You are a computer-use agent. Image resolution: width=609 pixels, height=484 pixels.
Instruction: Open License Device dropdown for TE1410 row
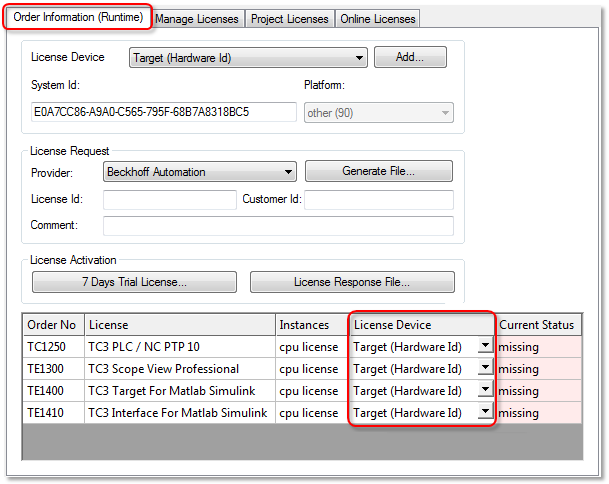point(485,411)
